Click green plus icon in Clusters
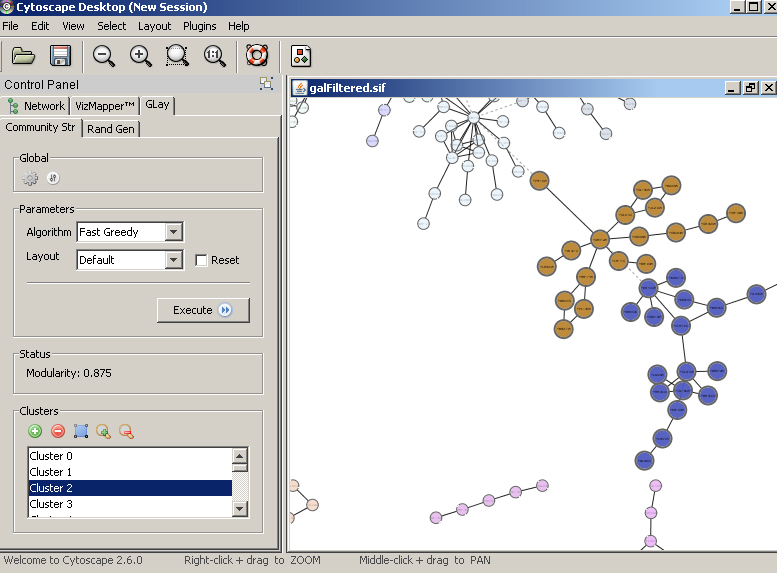Screen dimensions: 777x573 [35, 431]
